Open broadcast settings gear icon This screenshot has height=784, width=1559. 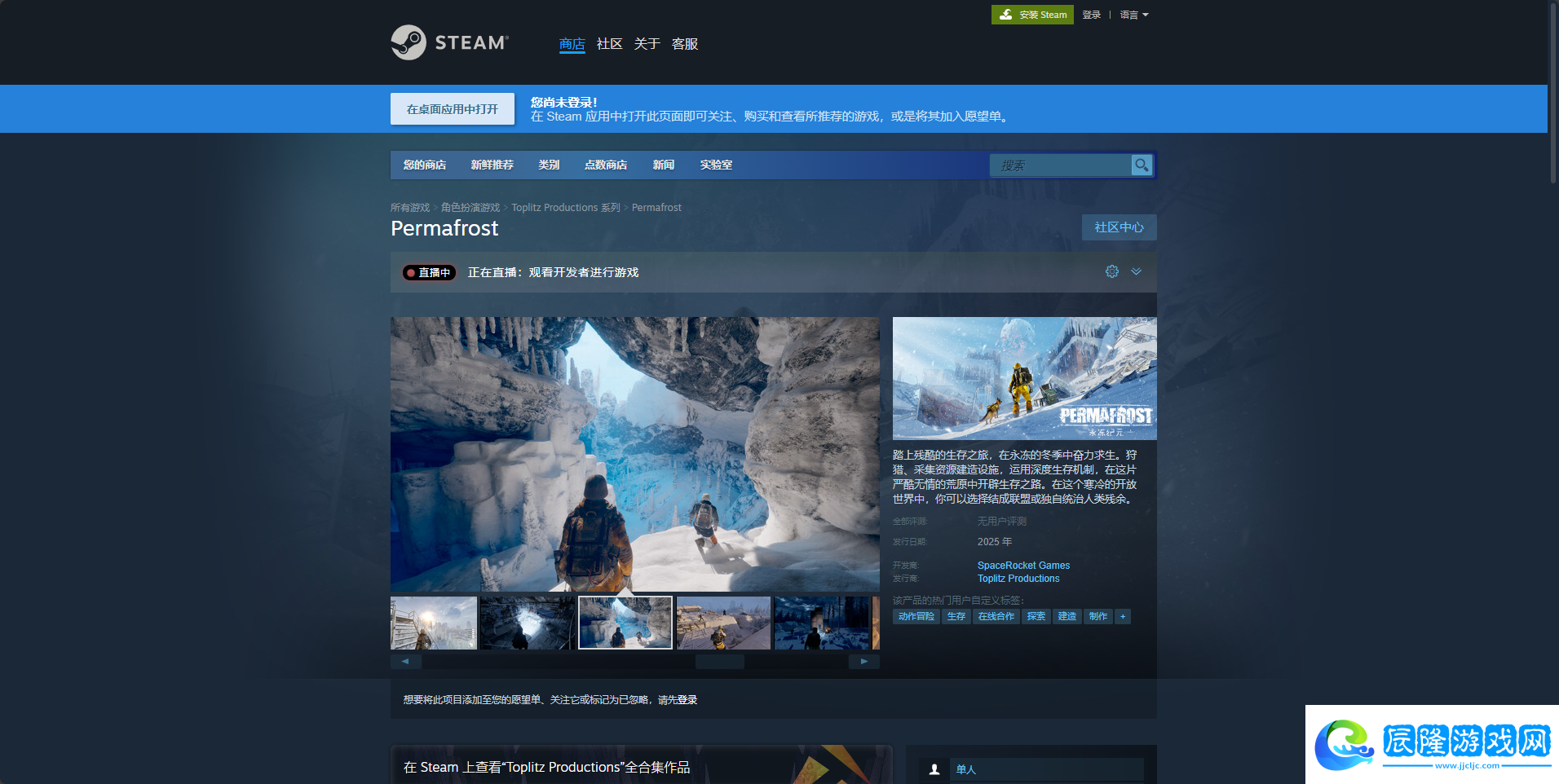1112,271
